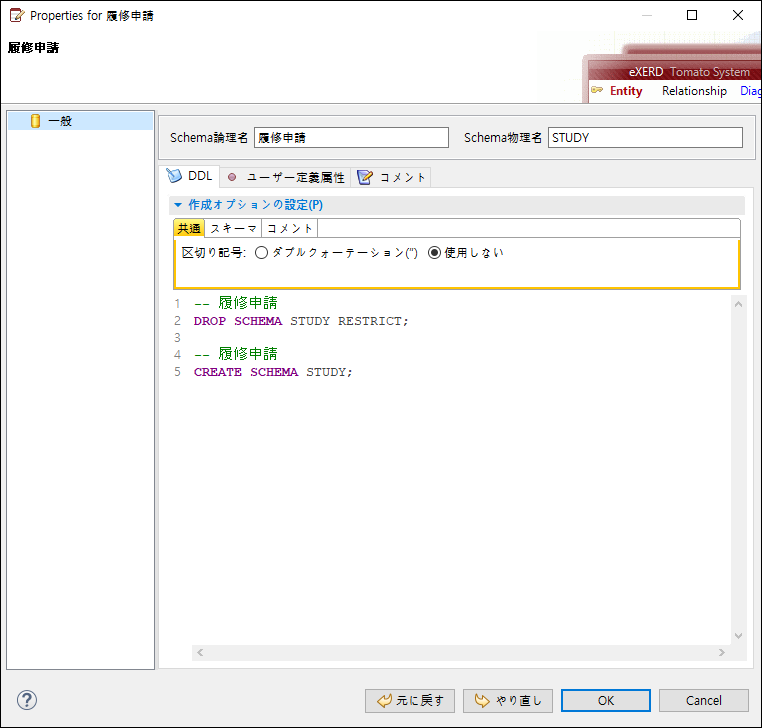Screen dimensions: 762x728
Task: Maximize the Properties dialog window
Action: click(x=692, y=15)
